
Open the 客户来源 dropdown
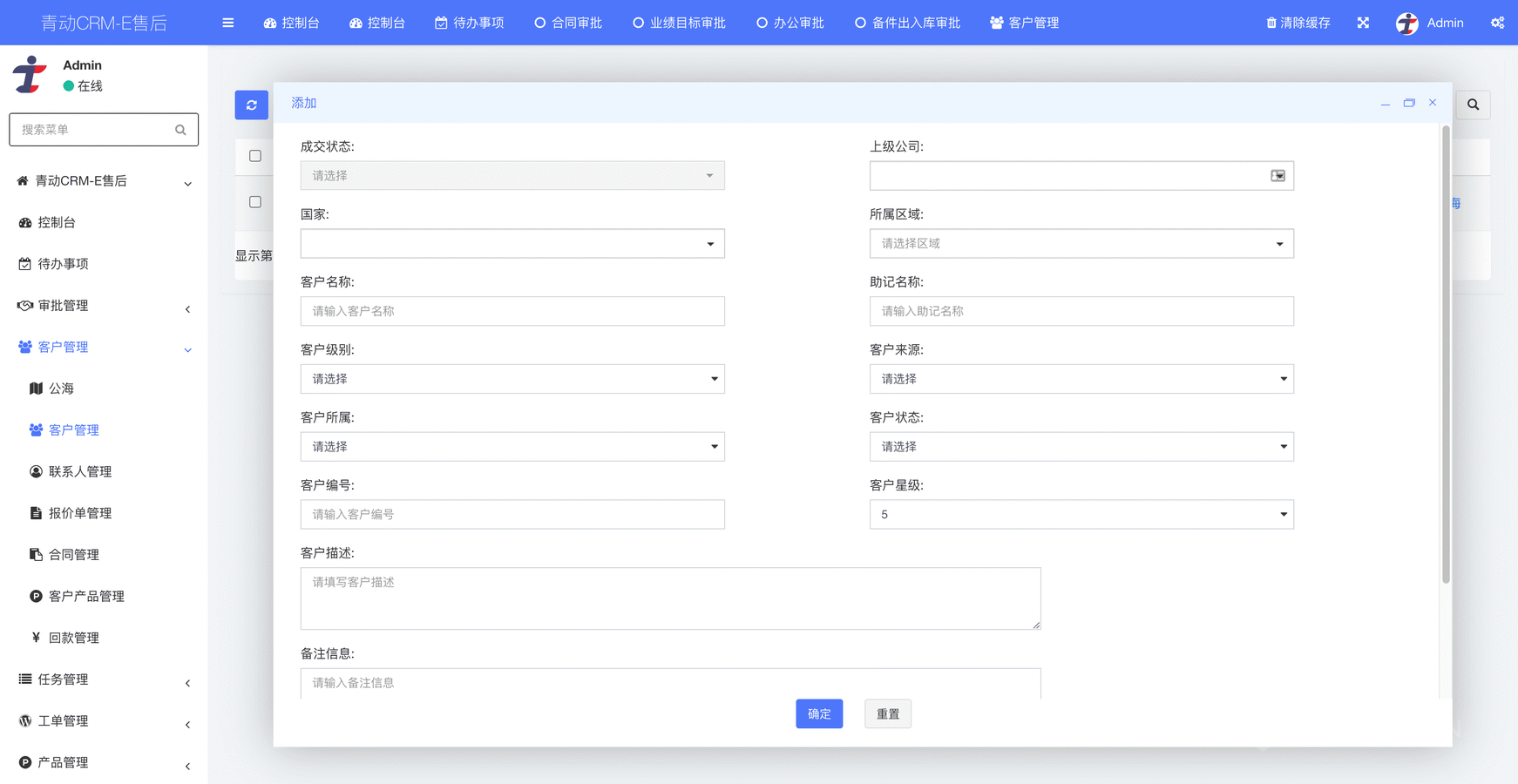pyautogui.click(x=1081, y=379)
